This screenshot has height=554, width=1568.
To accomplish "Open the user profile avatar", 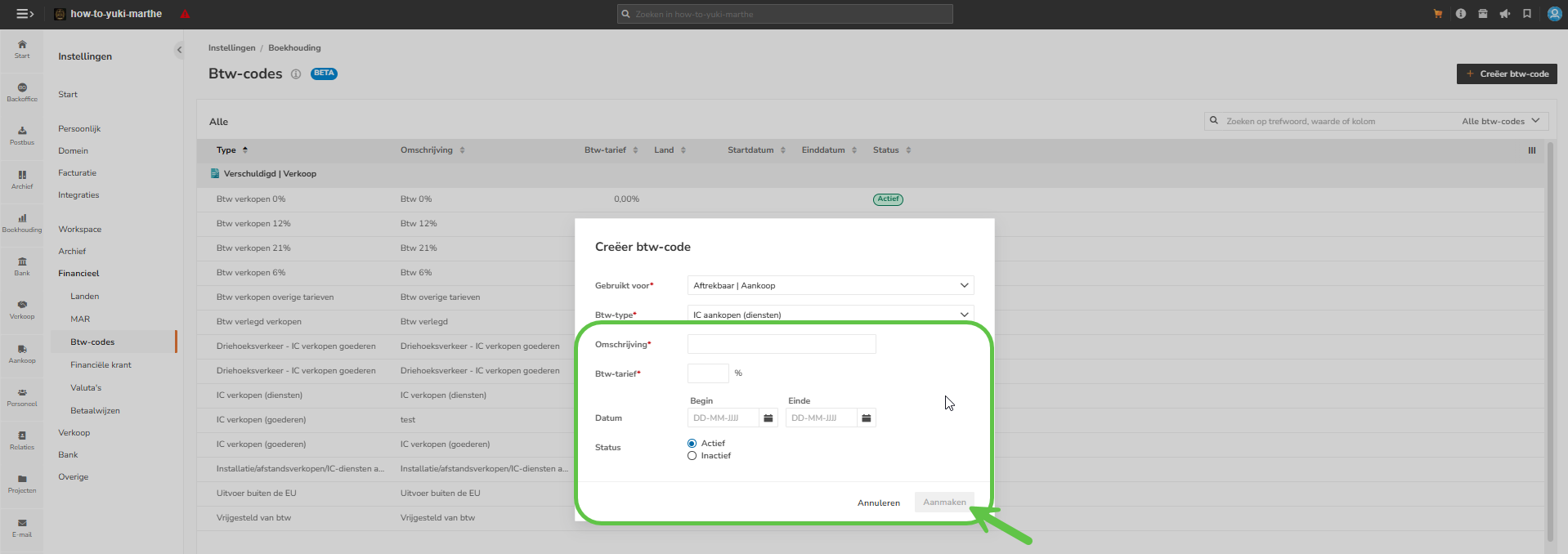I will coord(1555,14).
